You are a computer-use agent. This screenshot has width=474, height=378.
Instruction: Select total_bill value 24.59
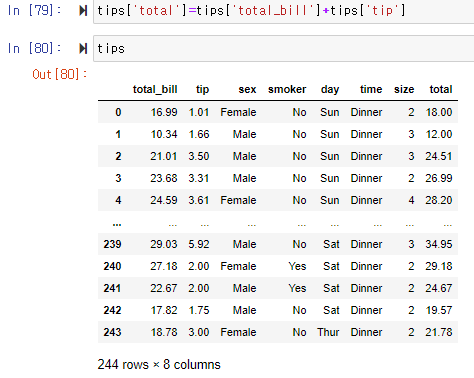click(x=164, y=200)
